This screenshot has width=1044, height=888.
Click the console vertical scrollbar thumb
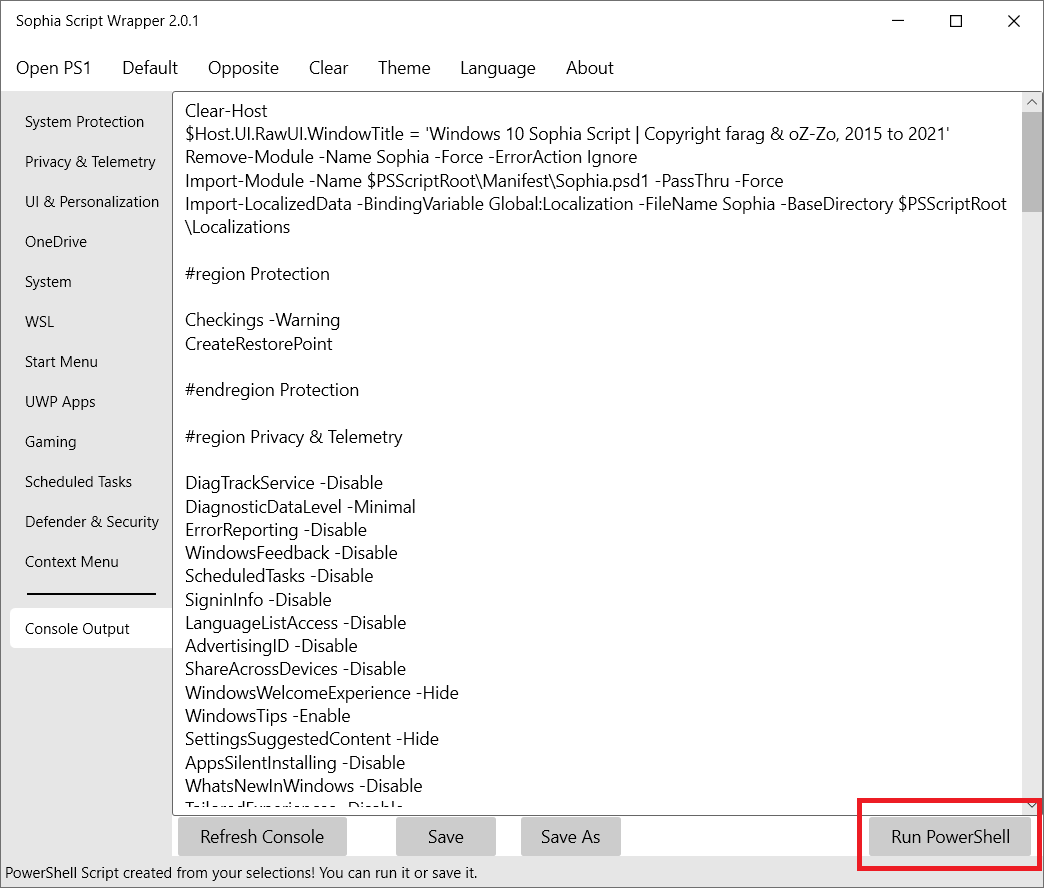[1031, 162]
